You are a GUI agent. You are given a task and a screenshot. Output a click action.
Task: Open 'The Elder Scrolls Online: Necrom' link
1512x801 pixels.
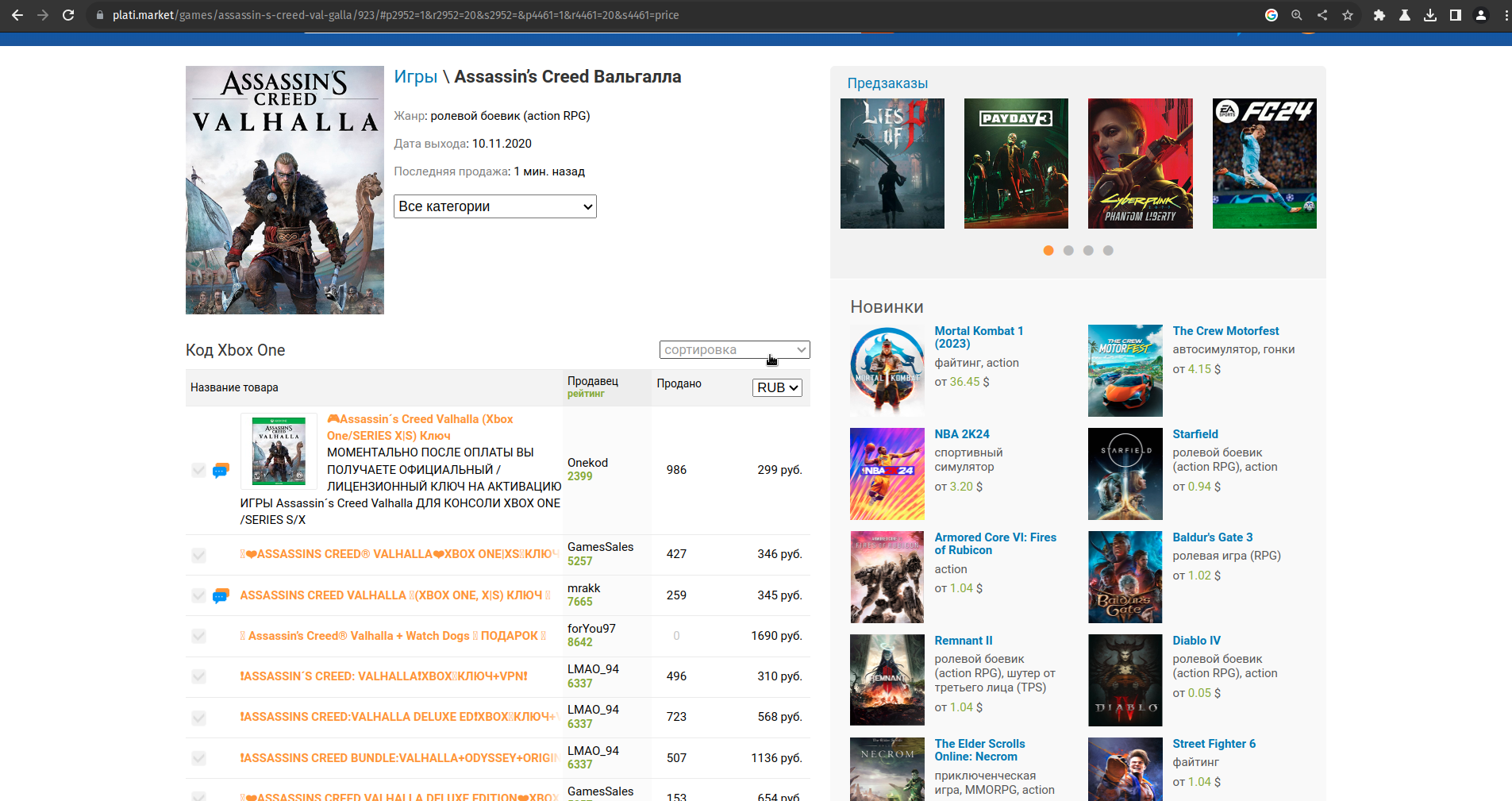979,750
